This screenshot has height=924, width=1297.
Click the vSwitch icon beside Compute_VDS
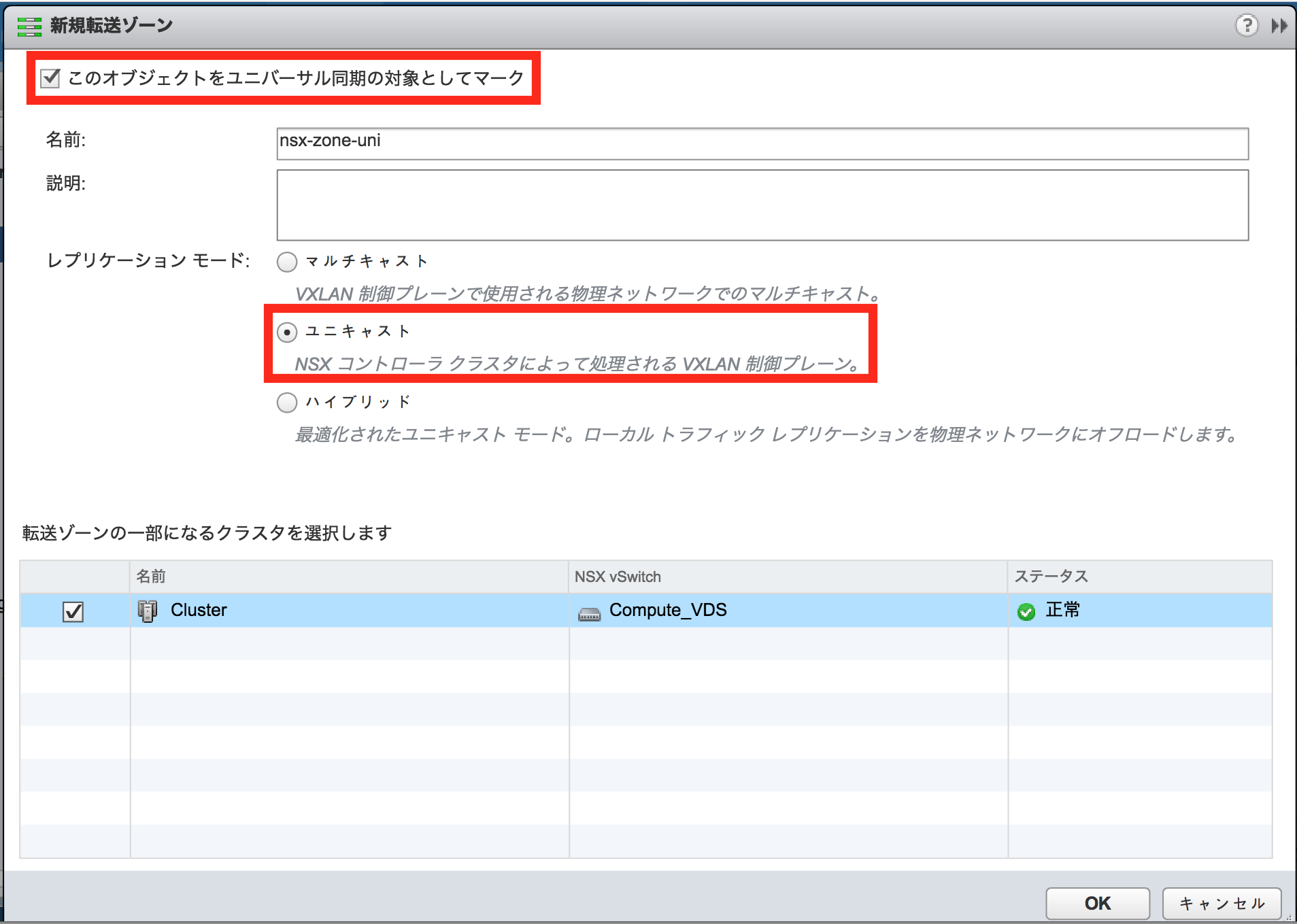[x=589, y=613]
